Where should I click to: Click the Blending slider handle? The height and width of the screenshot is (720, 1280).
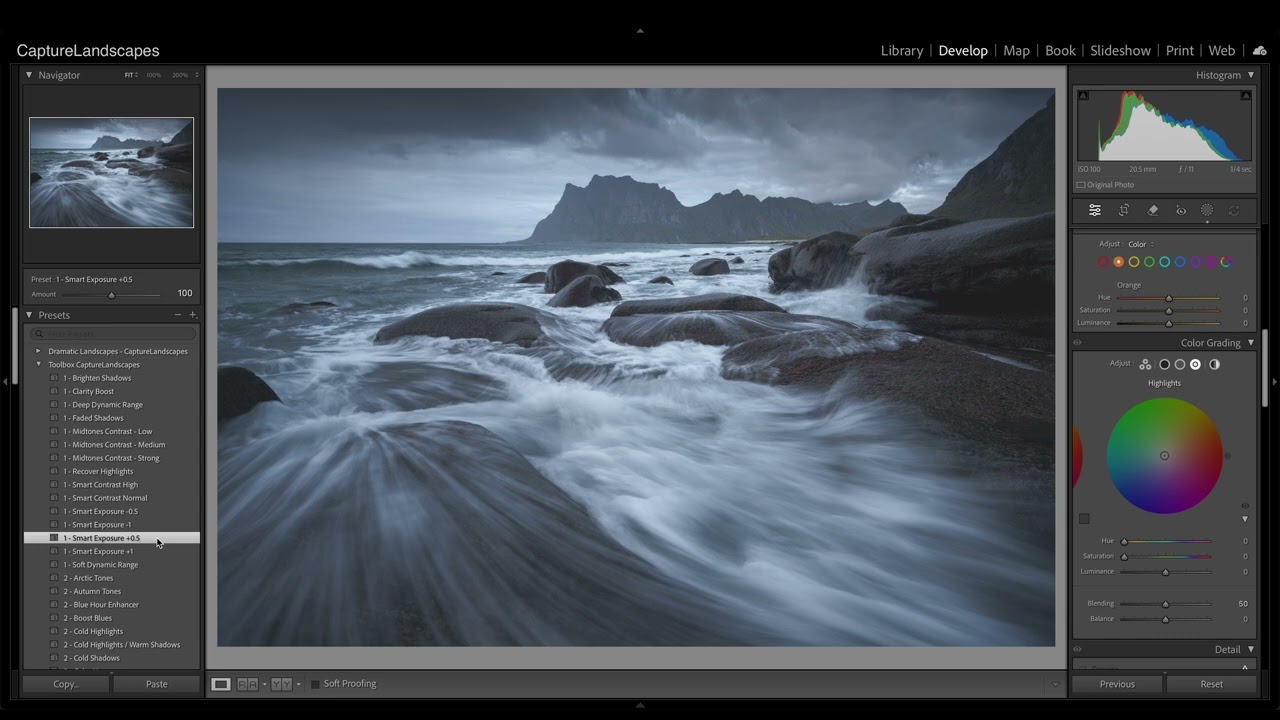[x=1165, y=604]
